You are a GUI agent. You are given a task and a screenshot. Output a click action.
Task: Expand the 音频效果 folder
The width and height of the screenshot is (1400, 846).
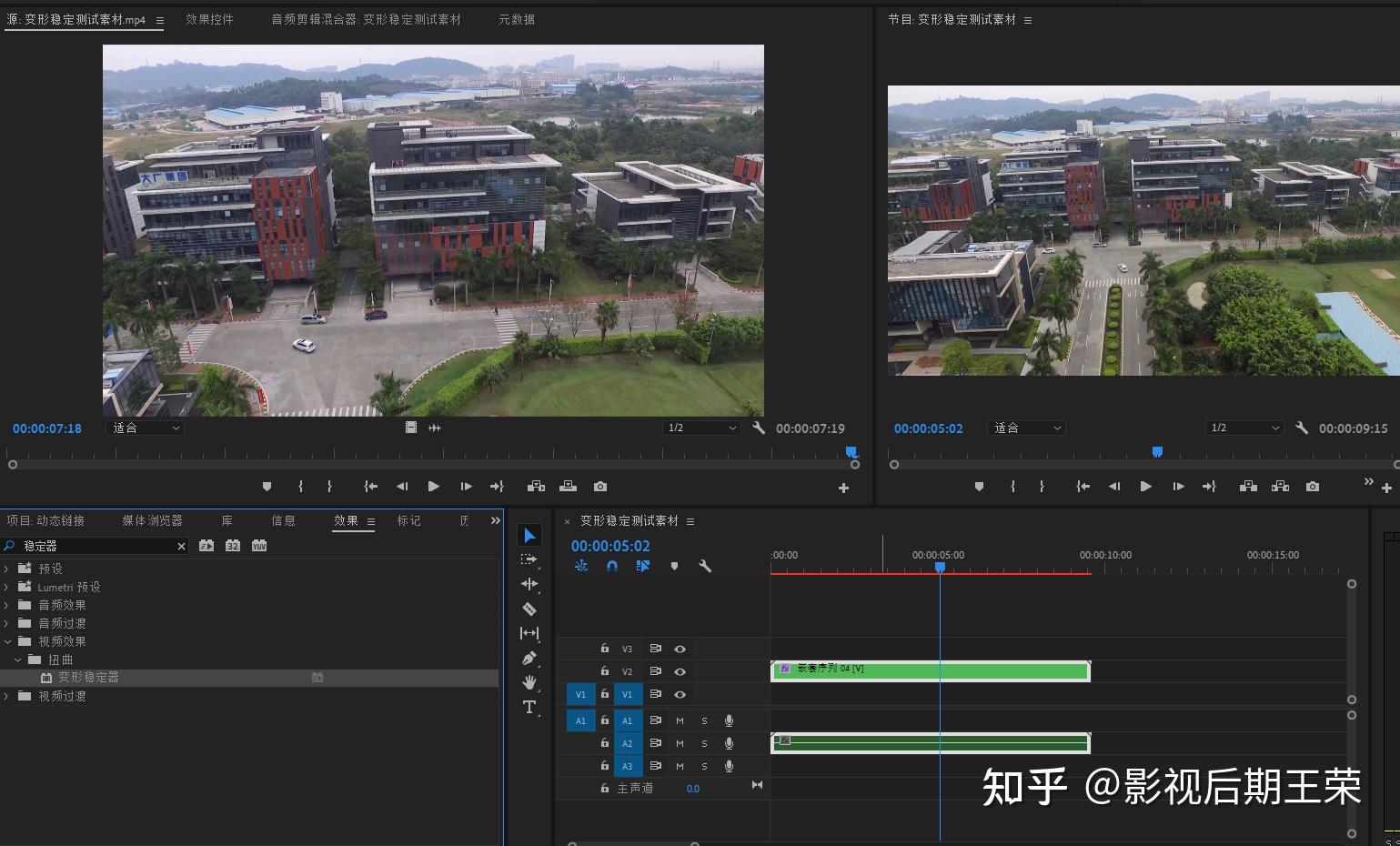(6, 605)
